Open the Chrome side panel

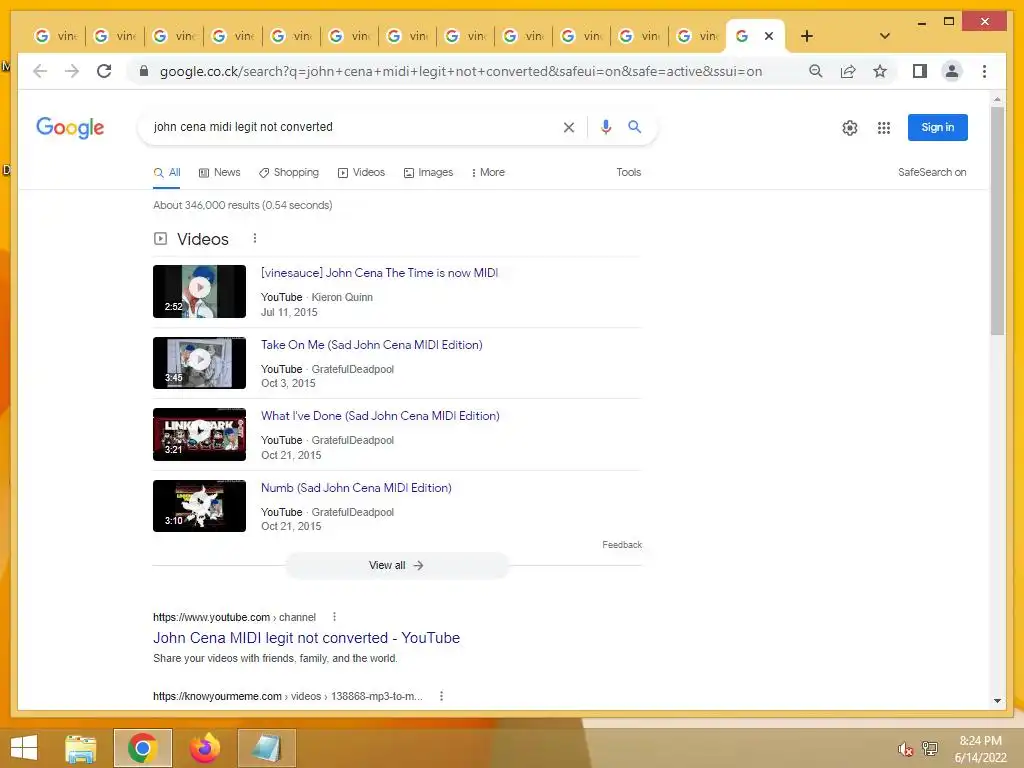(x=920, y=71)
